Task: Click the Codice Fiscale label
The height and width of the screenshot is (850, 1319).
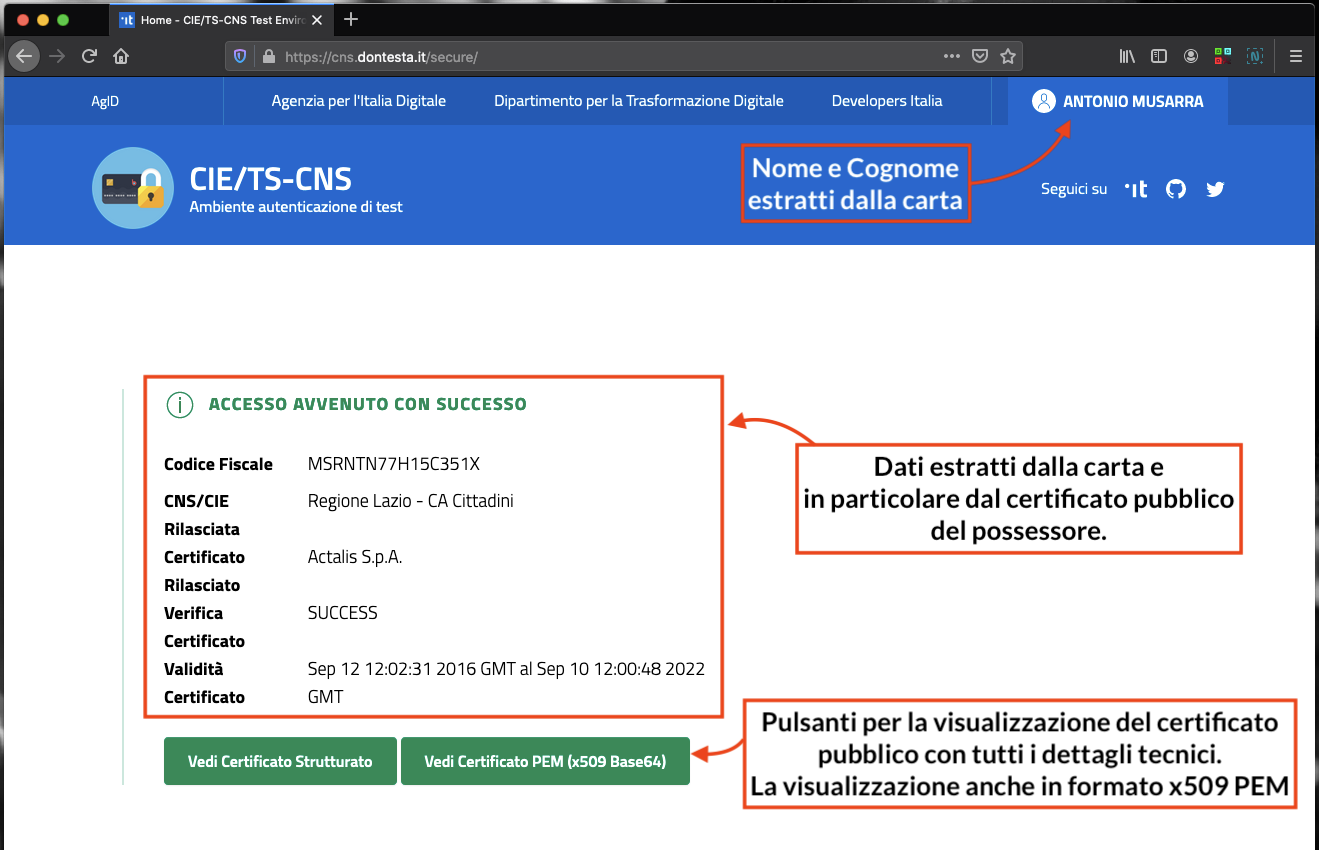Action: click(218, 464)
